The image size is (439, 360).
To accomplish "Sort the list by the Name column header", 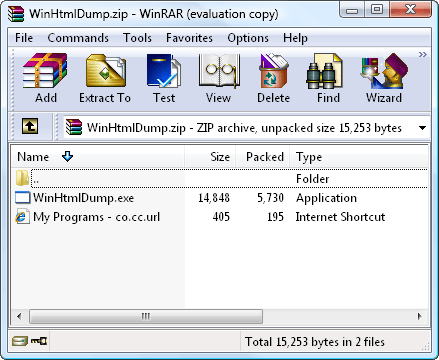I will (98, 157).
